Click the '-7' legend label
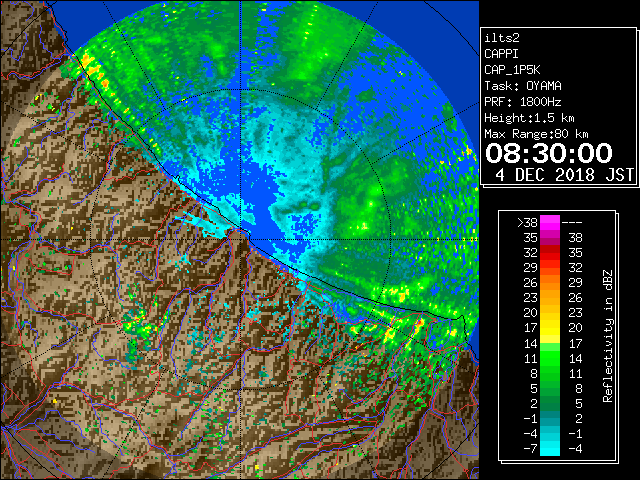 (530, 449)
